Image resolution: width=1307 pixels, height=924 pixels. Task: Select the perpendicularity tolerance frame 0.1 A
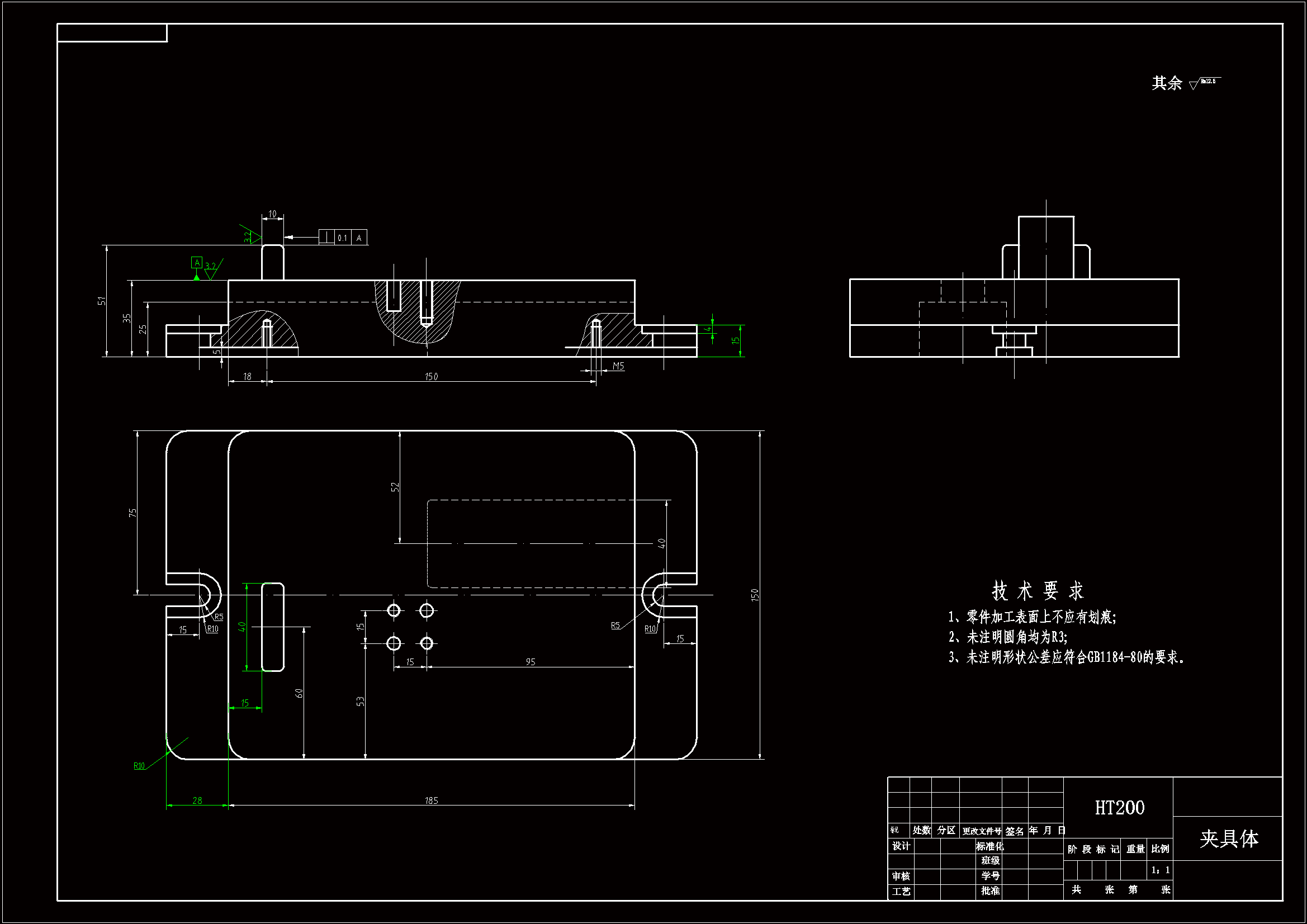343,238
